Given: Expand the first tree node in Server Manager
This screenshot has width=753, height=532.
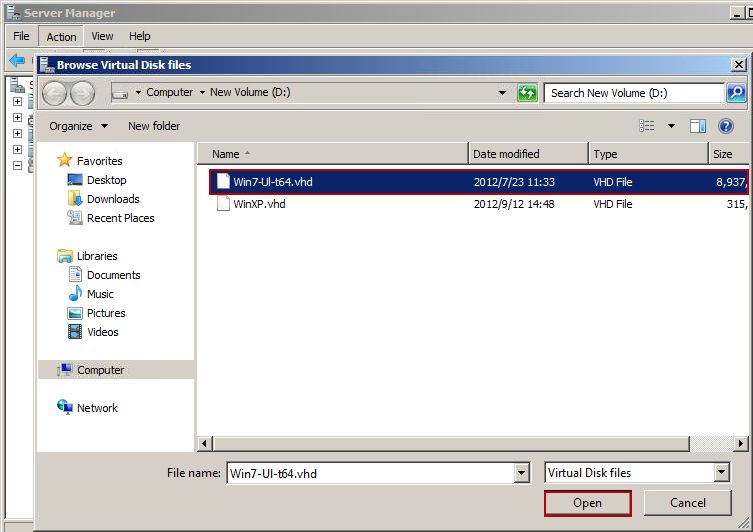Looking at the screenshot, I should tap(17, 101).
